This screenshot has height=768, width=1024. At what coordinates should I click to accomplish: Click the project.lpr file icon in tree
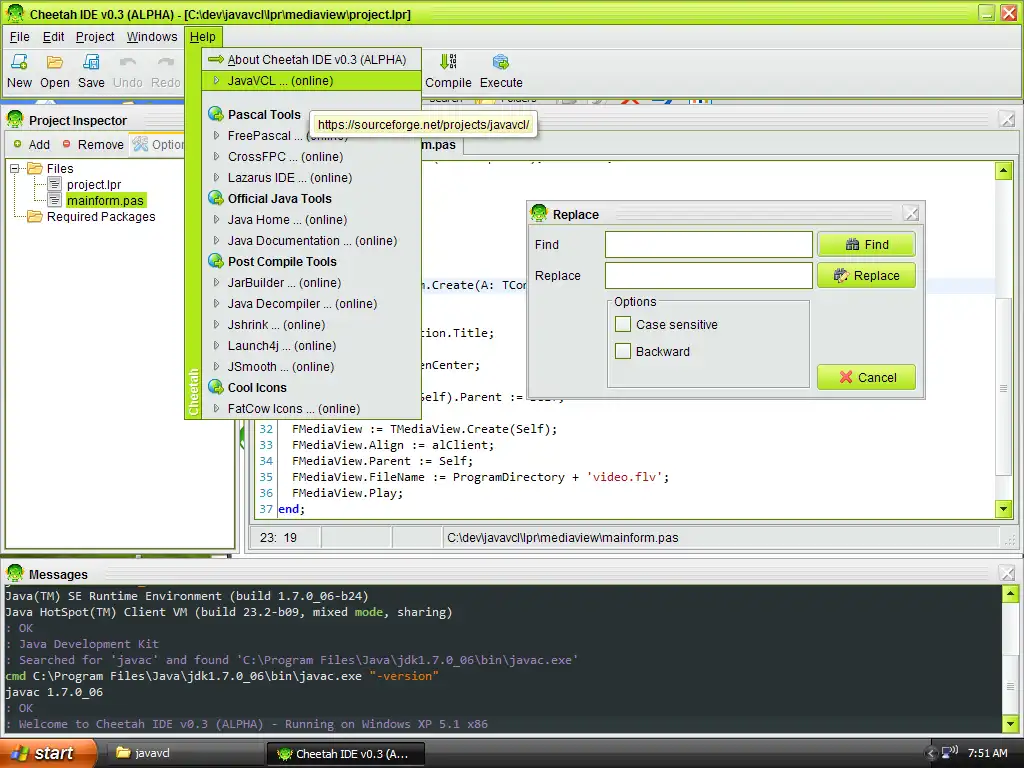point(55,185)
